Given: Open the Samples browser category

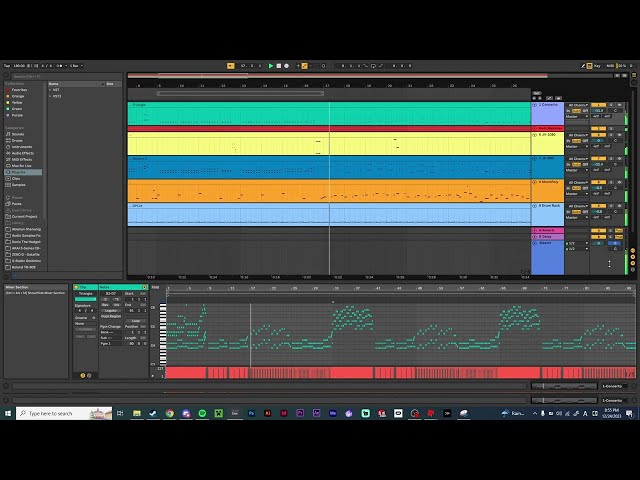Looking at the screenshot, I should (19, 185).
